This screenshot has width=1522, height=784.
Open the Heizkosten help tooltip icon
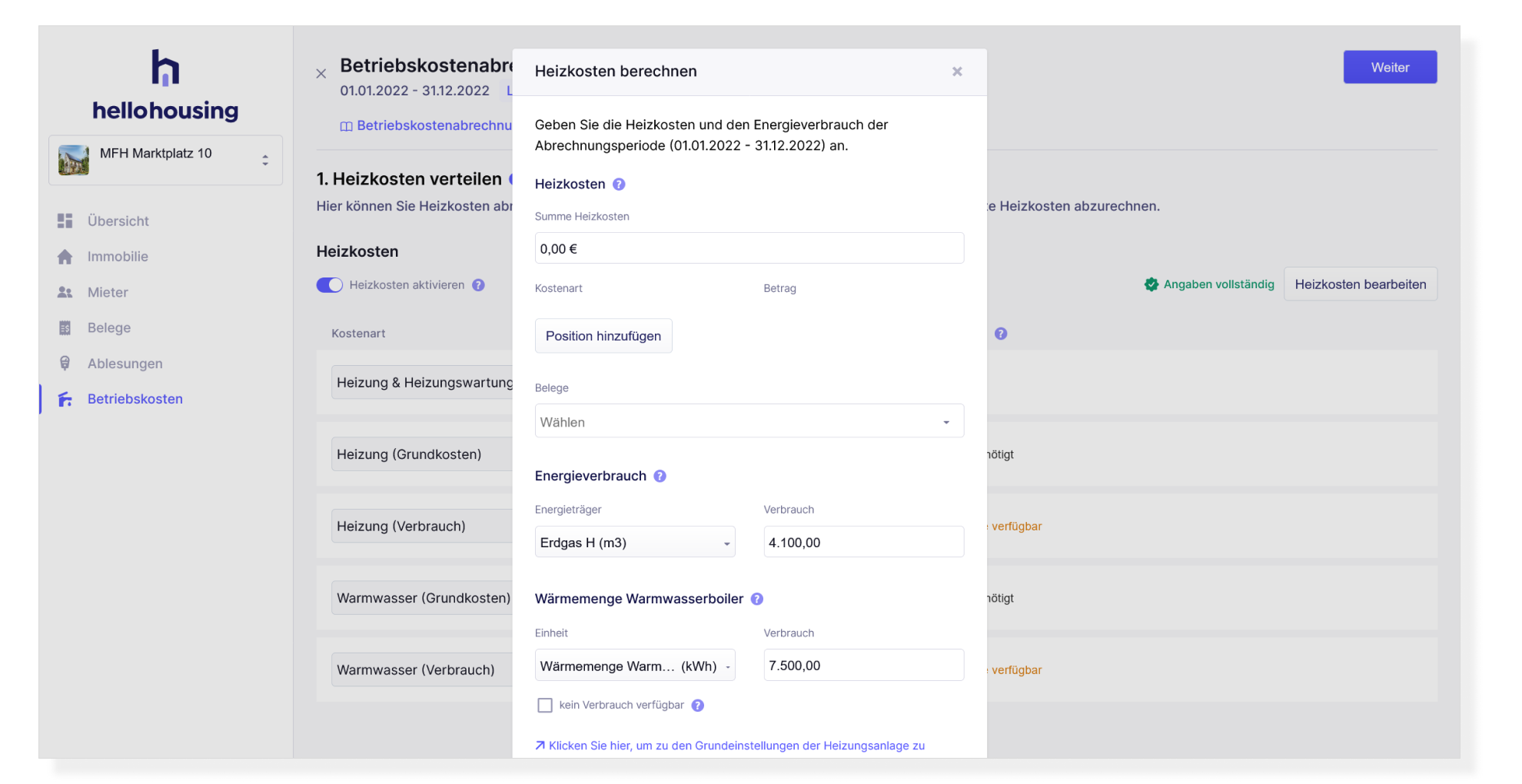tap(618, 184)
